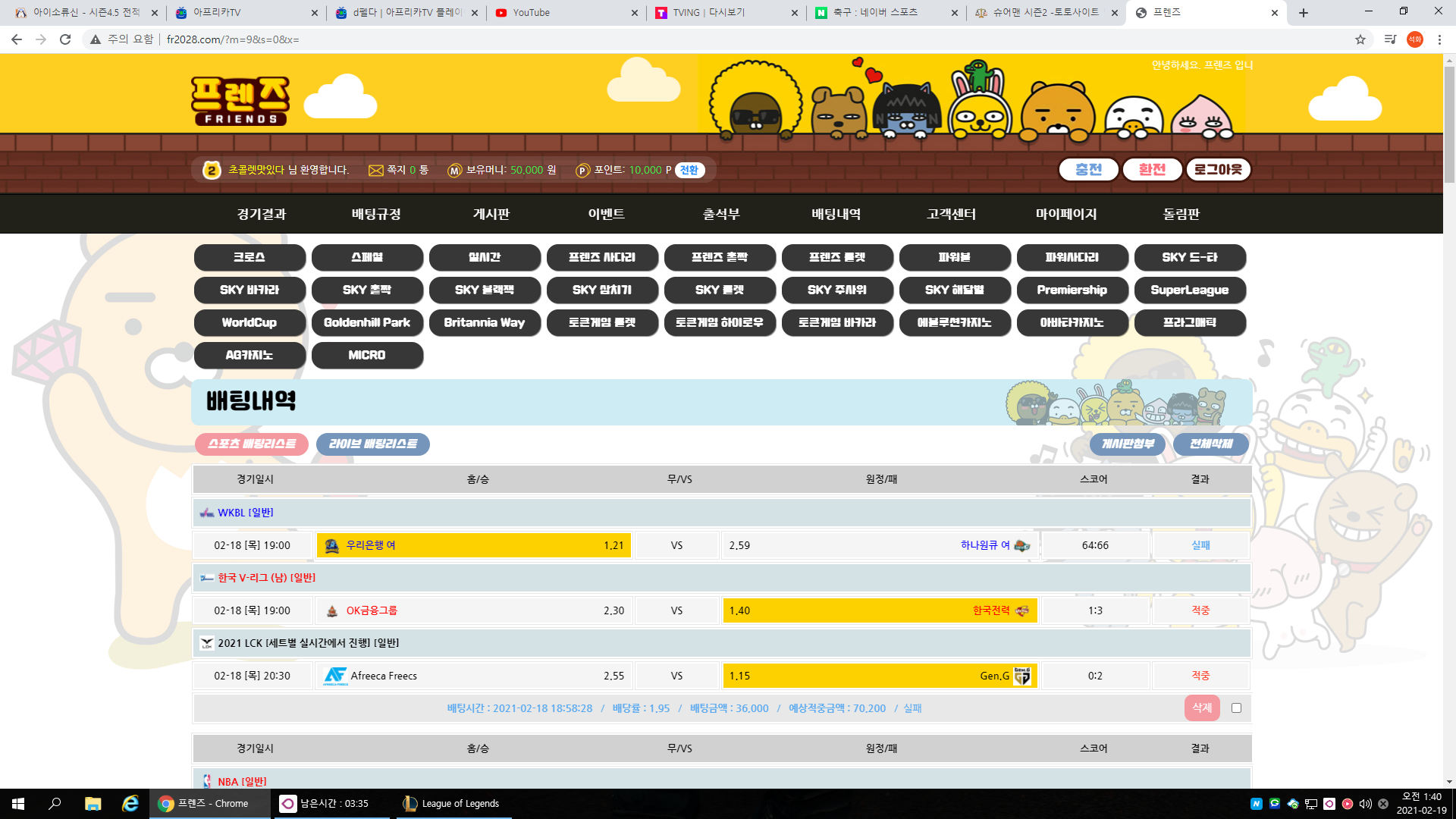The image size is (1456, 819).
Task: Click the volume speaker tray icon
Action: coord(1365,804)
